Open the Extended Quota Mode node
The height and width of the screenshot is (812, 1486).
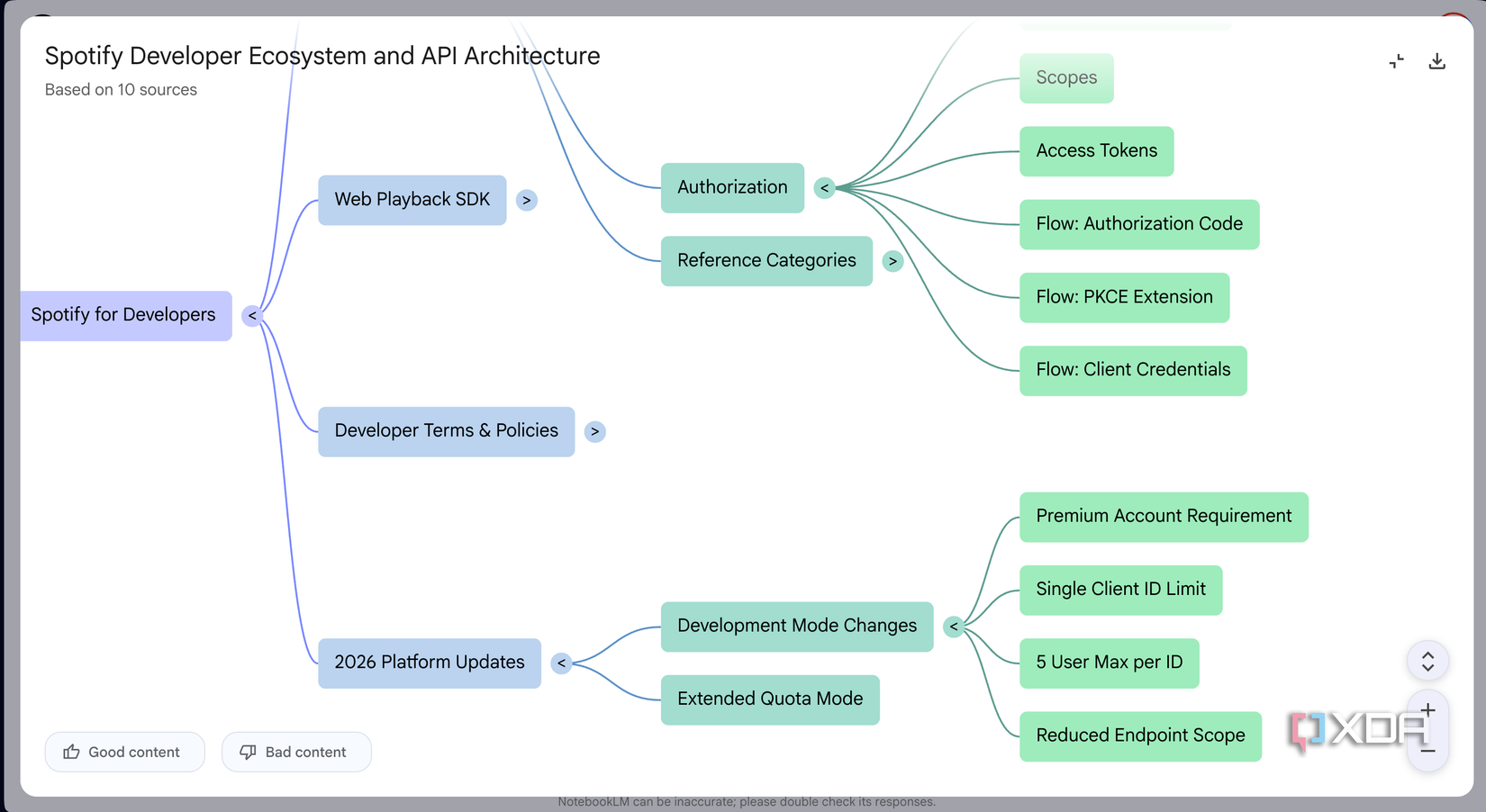pos(770,699)
